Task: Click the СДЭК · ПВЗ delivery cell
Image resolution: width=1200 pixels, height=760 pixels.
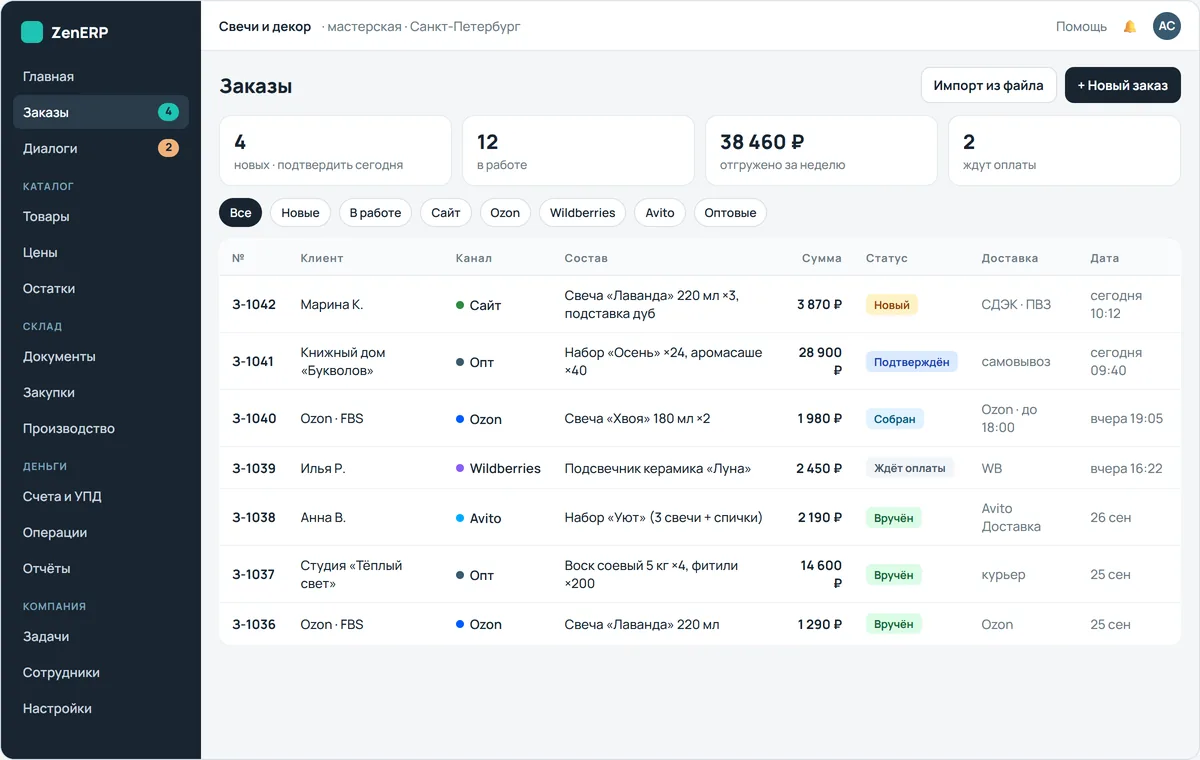Action: click(1016, 304)
